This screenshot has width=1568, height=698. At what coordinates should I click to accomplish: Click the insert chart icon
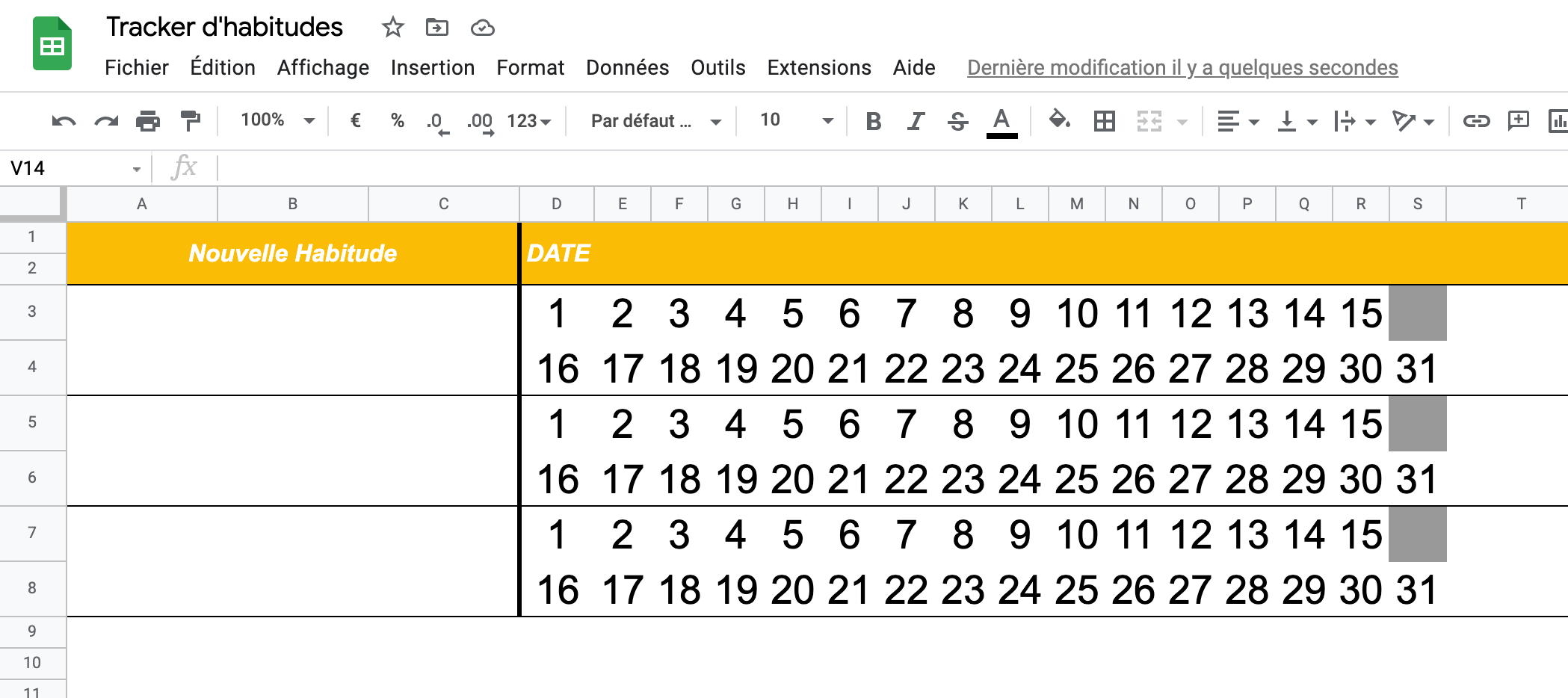click(1559, 121)
